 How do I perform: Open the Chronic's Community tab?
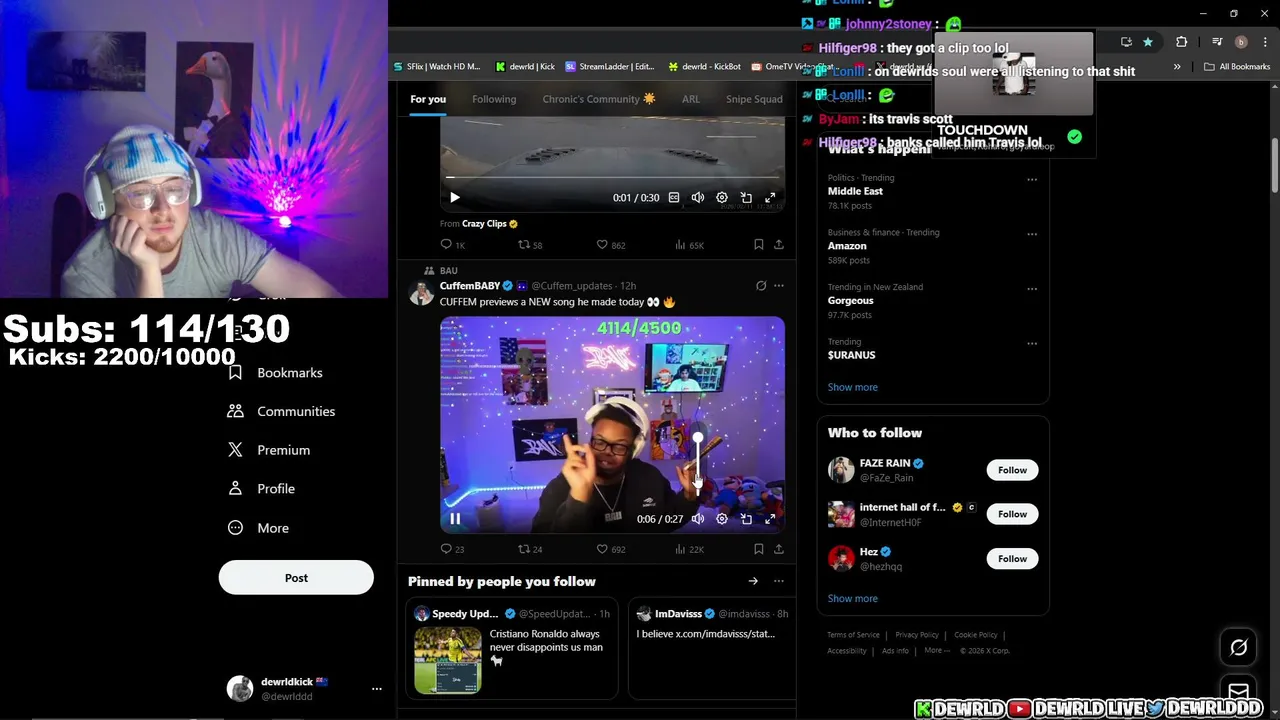tap(599, 99)
